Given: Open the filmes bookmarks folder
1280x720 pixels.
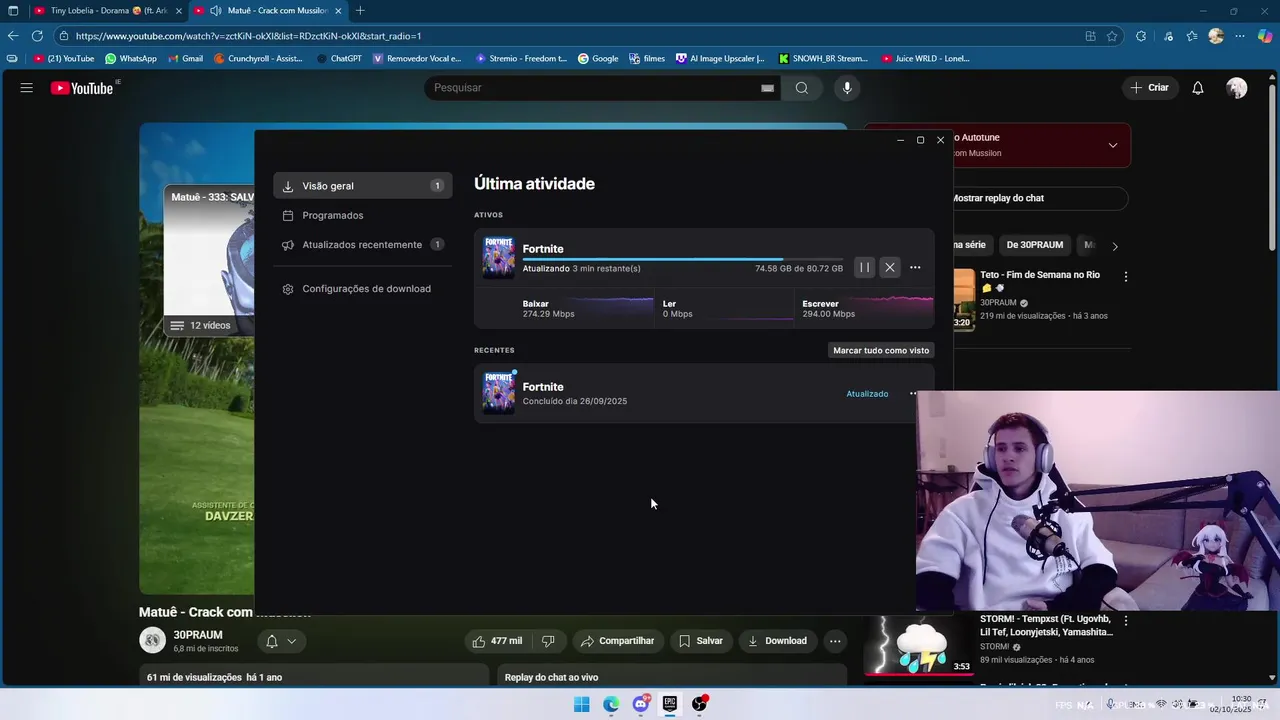Looking at the screenshot, I should click(x=647, y=59).
